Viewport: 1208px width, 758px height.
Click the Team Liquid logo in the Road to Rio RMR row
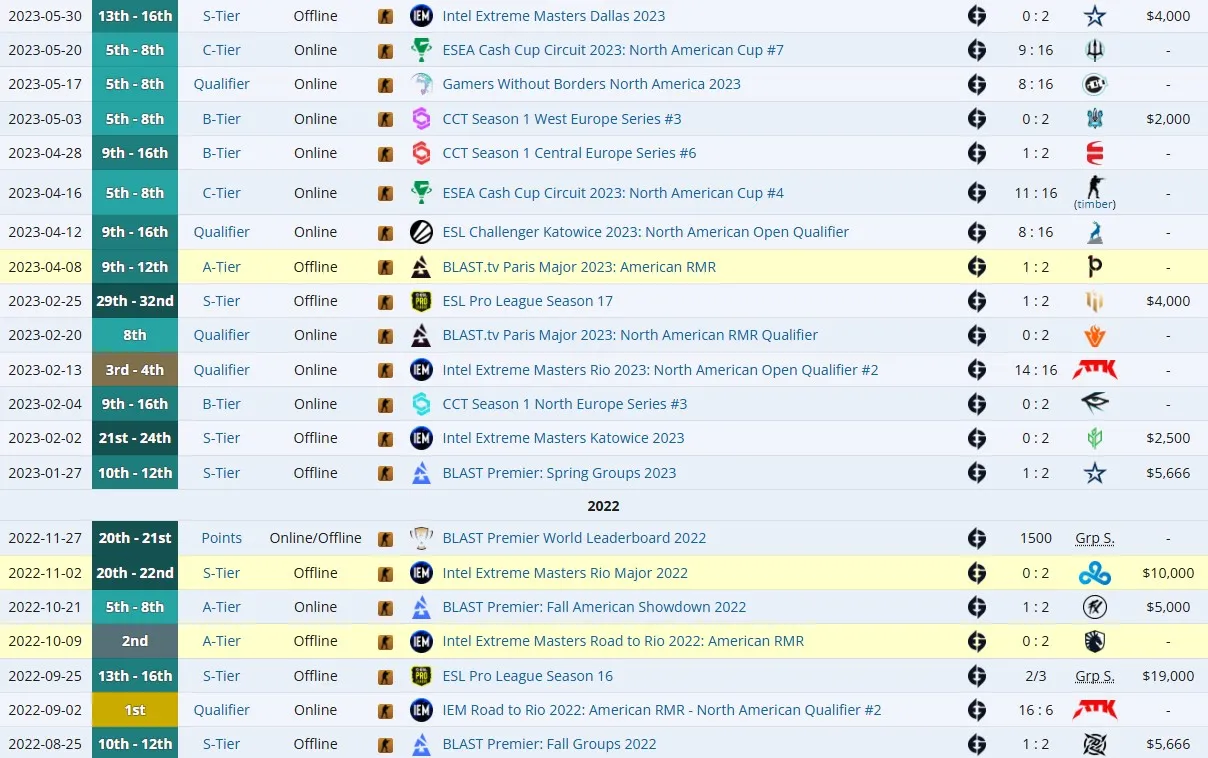(x=1095, y=641)
